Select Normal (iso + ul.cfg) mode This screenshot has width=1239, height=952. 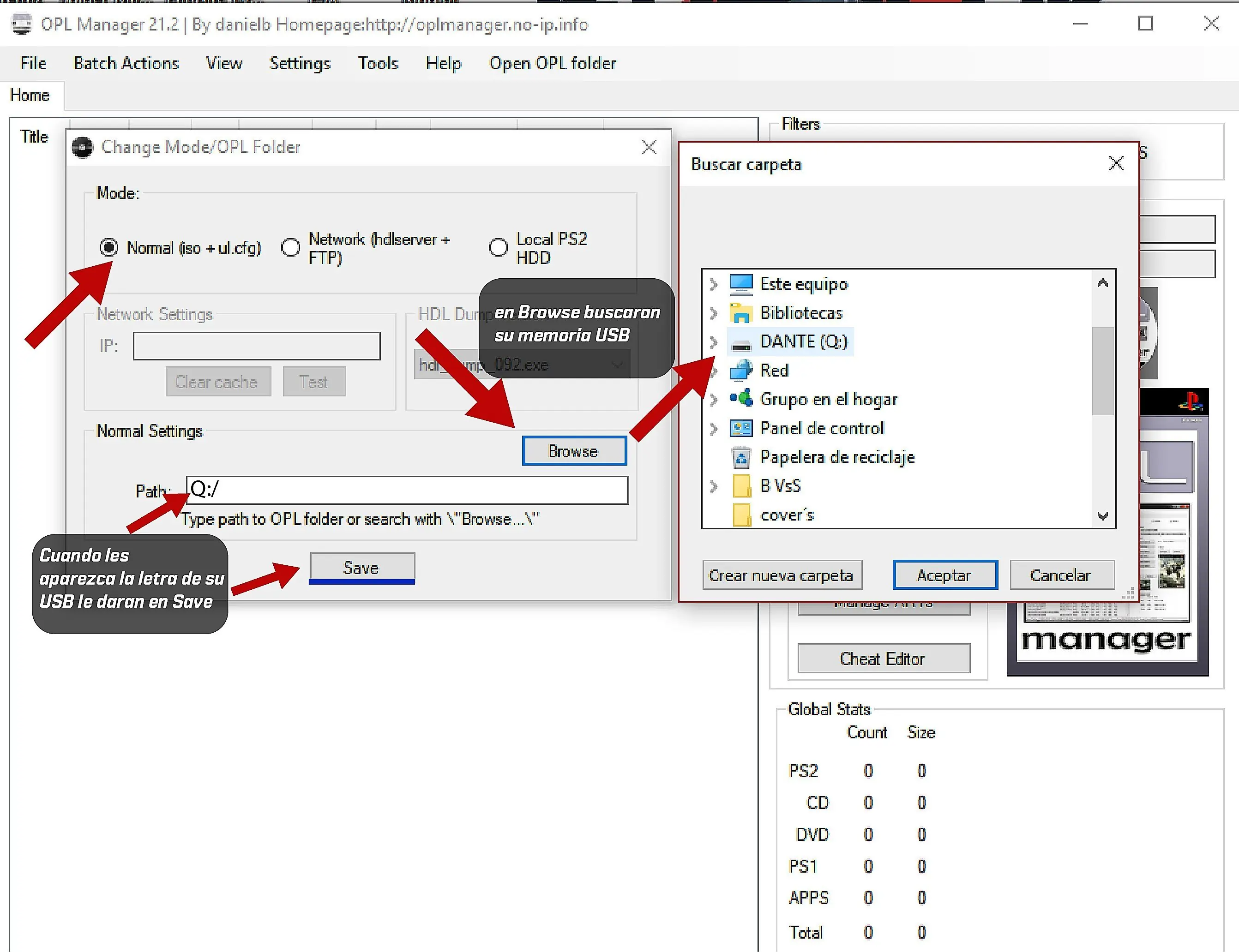108,248
